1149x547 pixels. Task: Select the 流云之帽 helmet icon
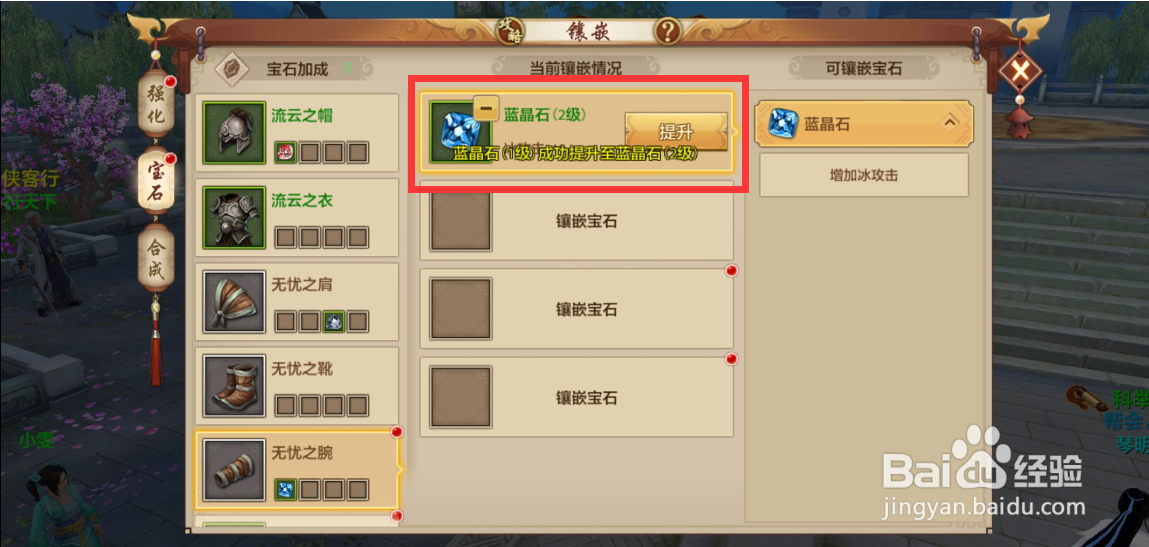point(234,133)
